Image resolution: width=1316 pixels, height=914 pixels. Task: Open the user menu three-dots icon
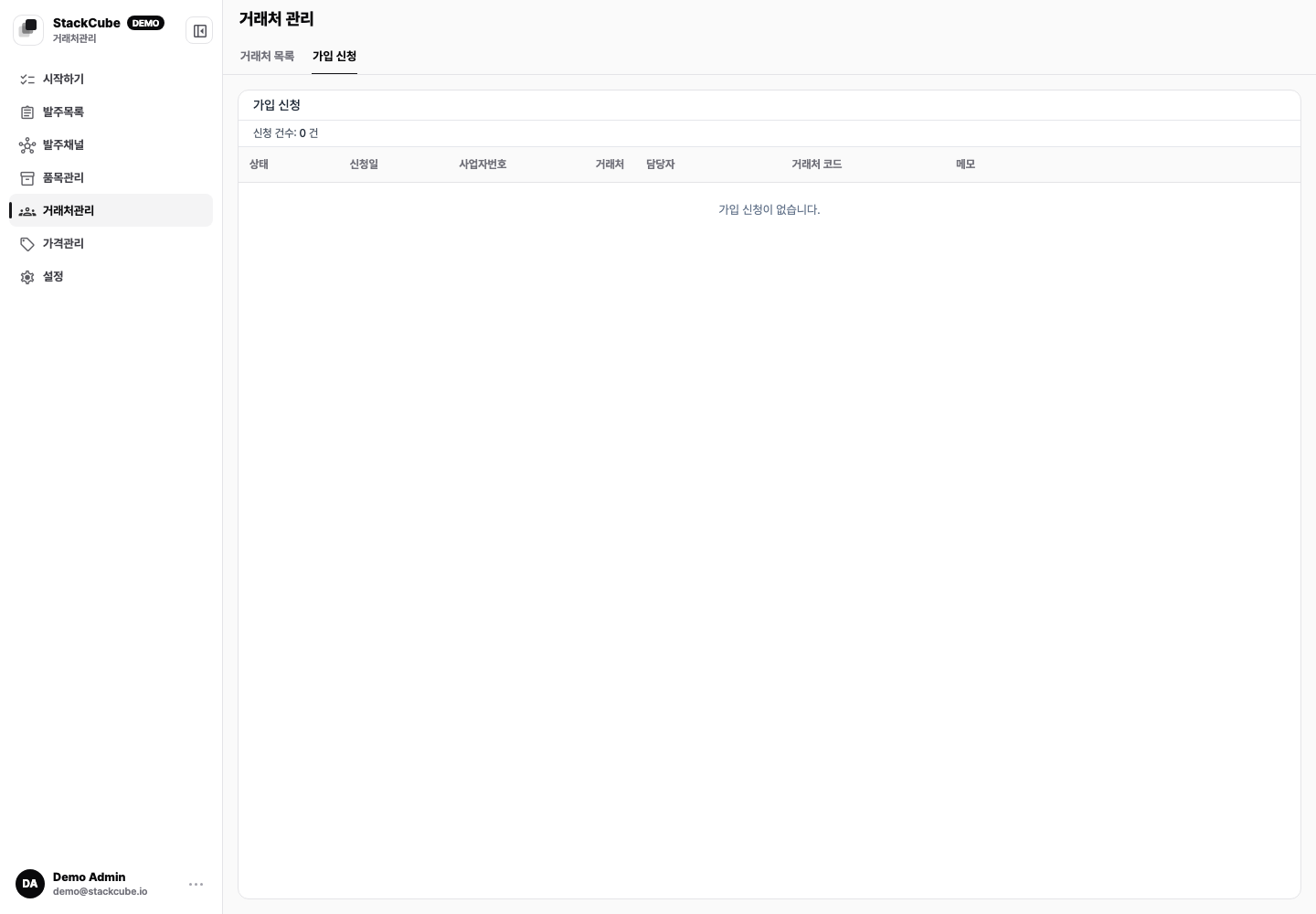[196, 884]
